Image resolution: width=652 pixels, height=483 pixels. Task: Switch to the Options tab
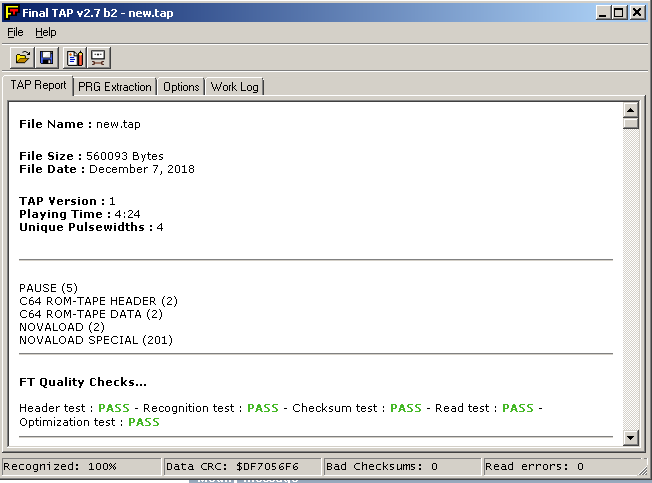coord(181,87)
